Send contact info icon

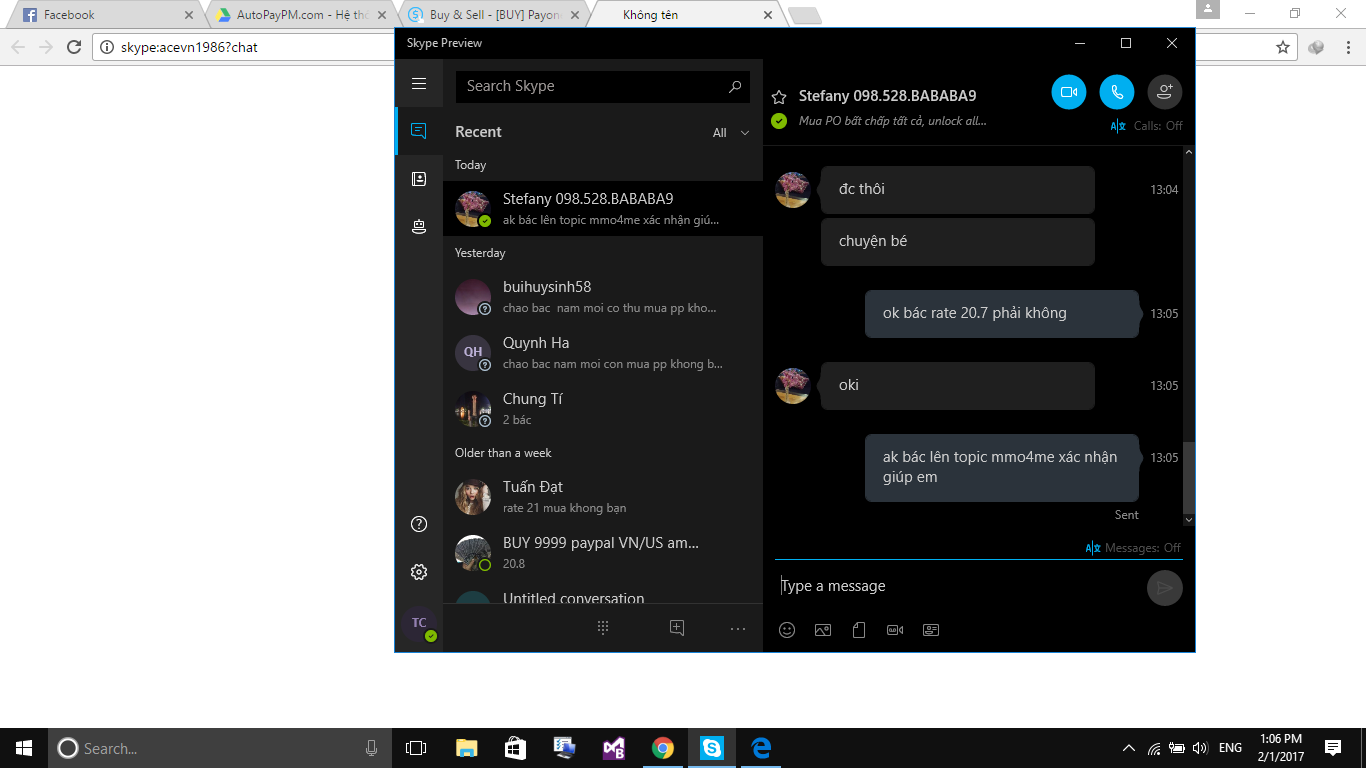point(931,630)
